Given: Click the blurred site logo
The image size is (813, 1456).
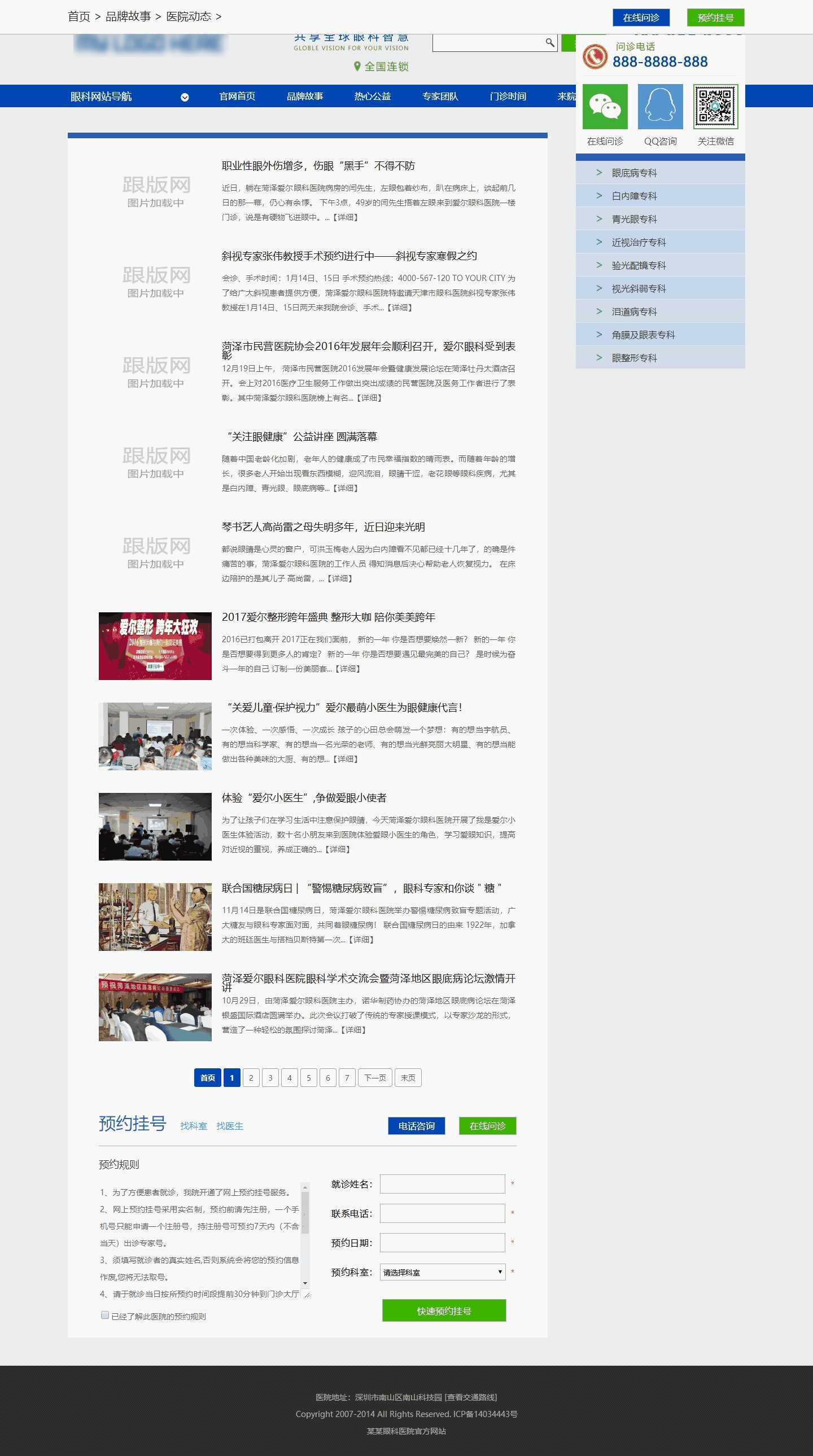Looking at the screenshot, I should [148, 44].
